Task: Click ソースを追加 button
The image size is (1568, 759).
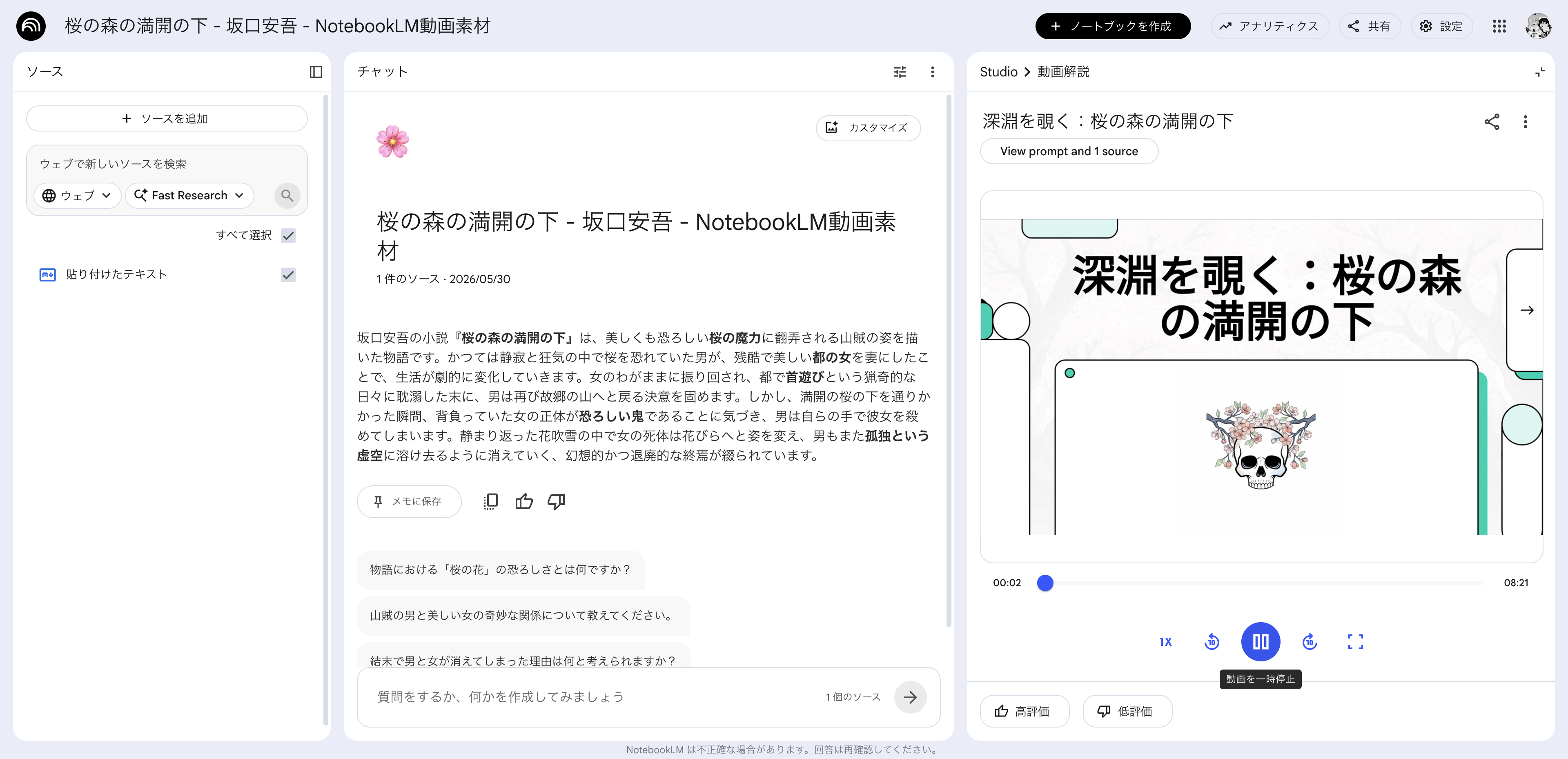Action: pyautogui.click(x=166, y=119)
